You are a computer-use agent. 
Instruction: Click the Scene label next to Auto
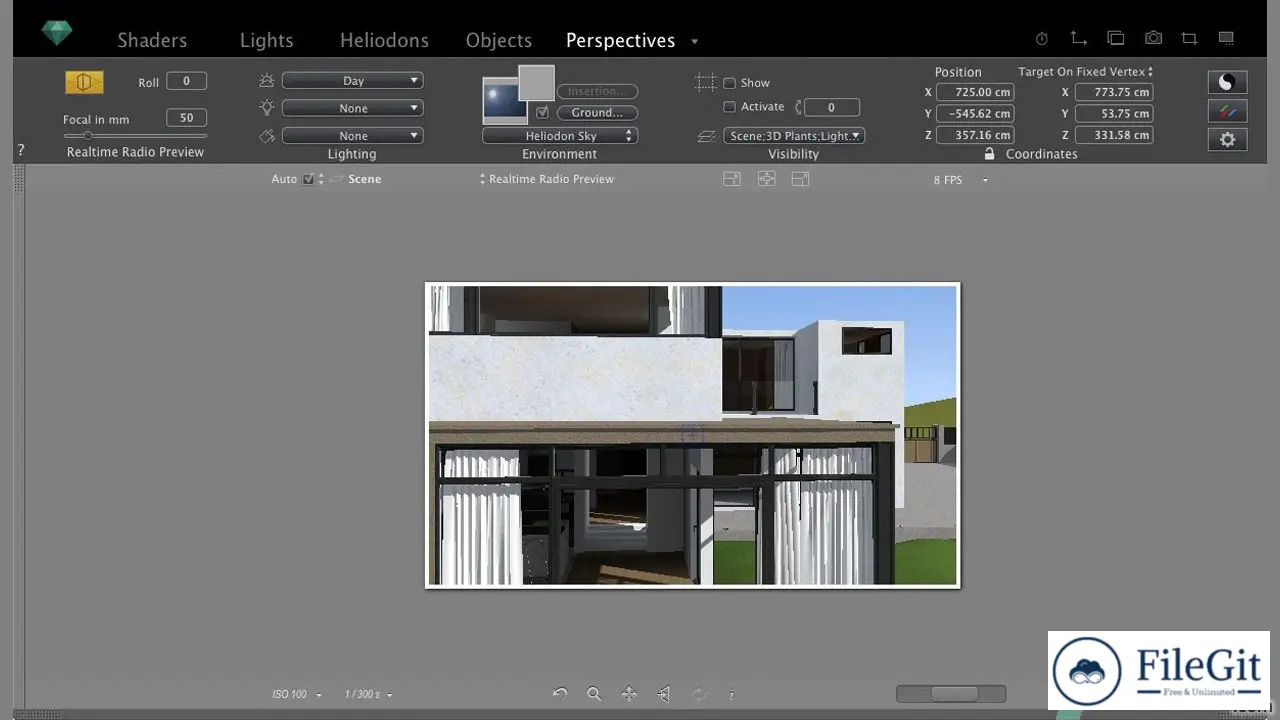[364, 179]
